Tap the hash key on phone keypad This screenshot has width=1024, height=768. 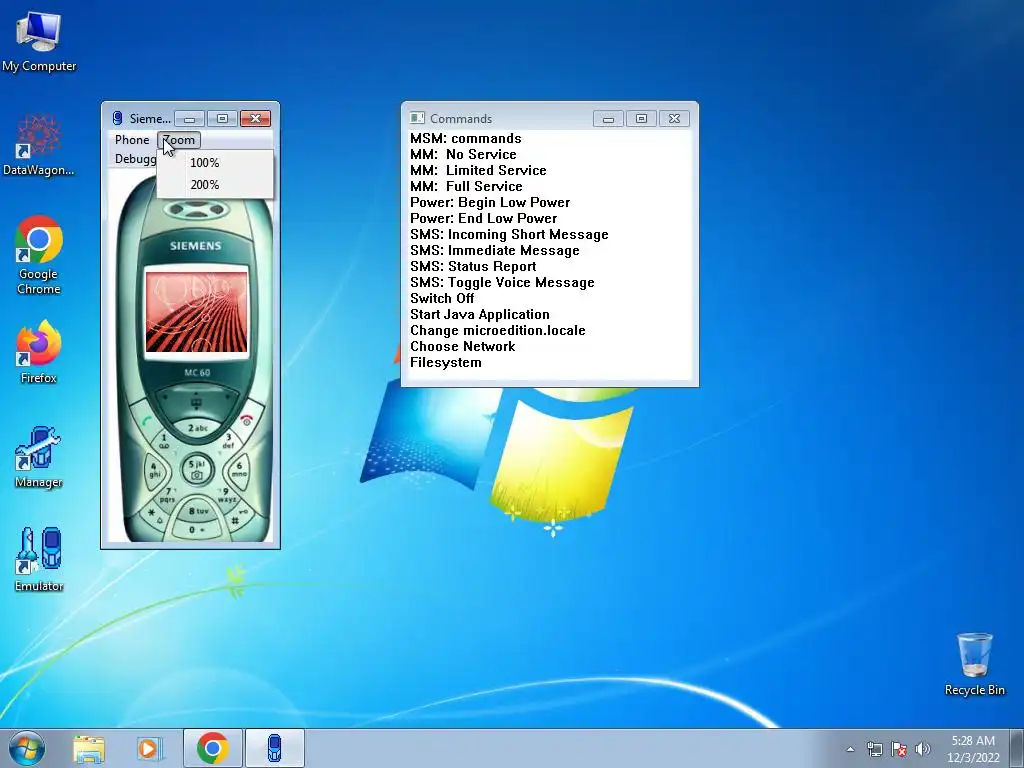[x=236, y=519]
